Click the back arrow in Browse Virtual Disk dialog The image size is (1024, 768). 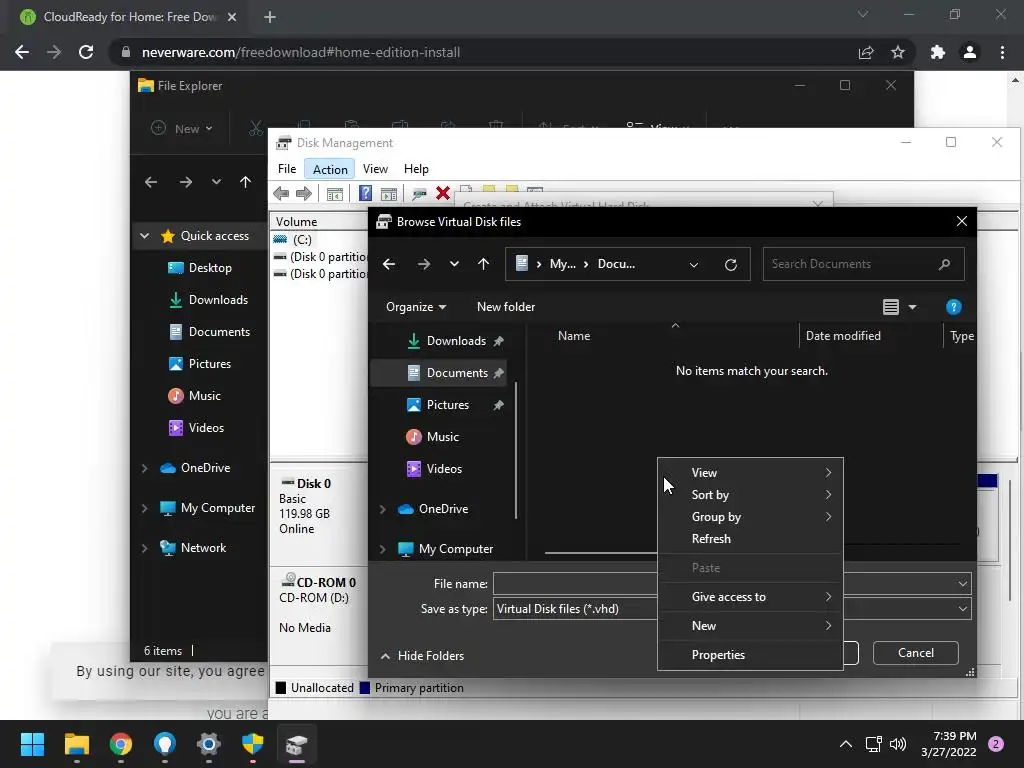point(389,264)
